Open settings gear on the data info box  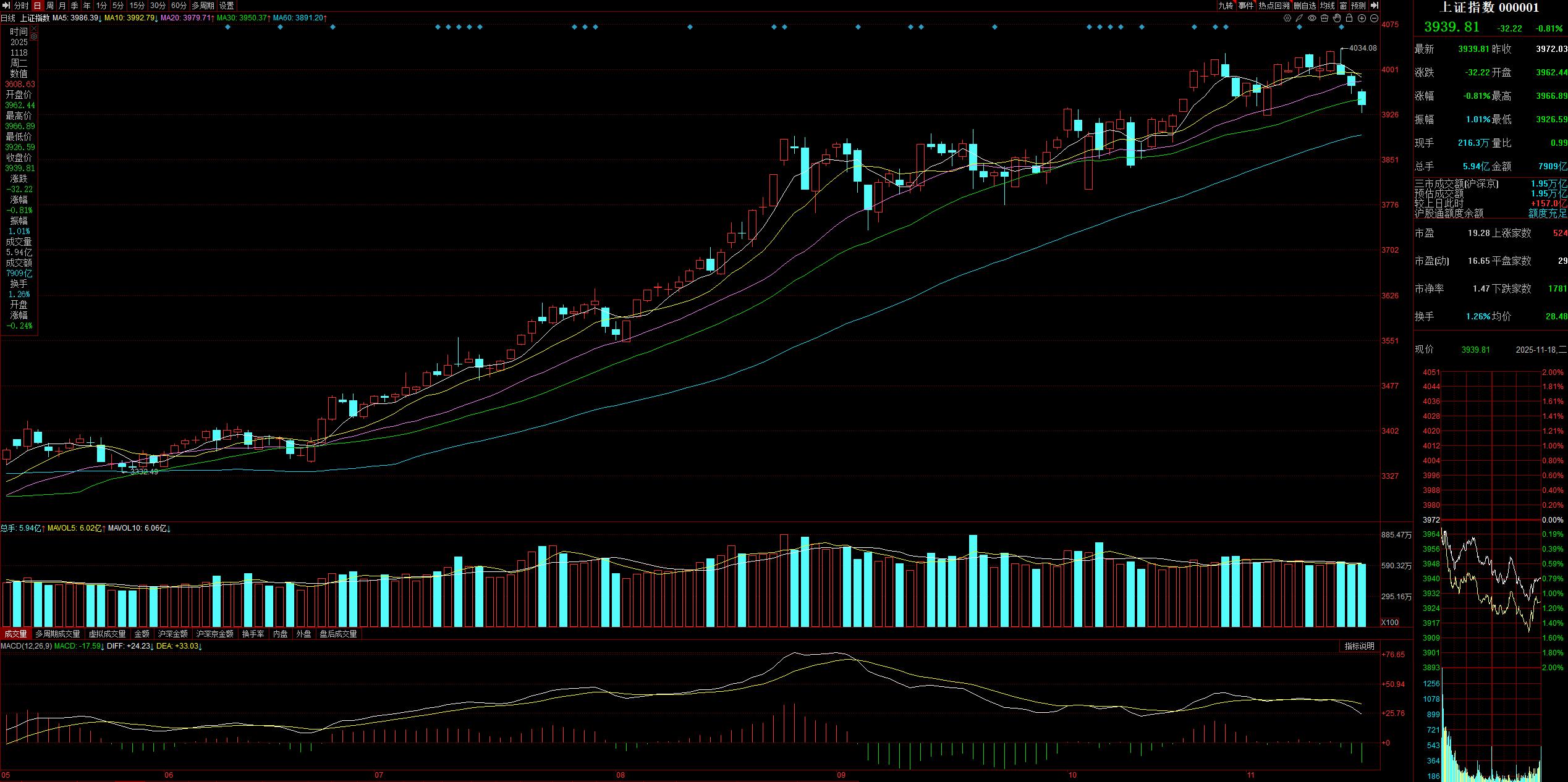[34, 36]
